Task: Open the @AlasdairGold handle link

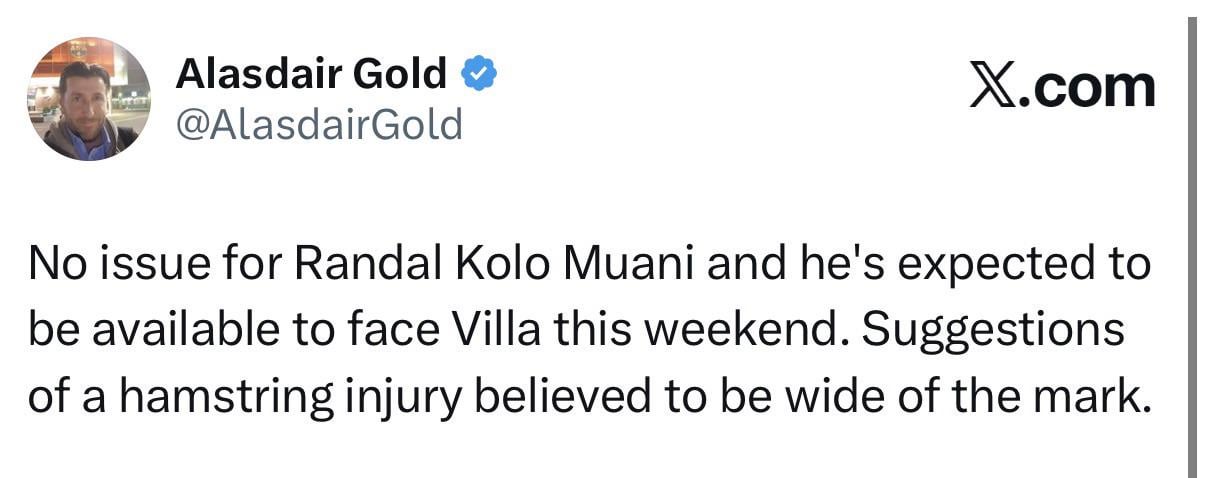Action: click(319, 125)
